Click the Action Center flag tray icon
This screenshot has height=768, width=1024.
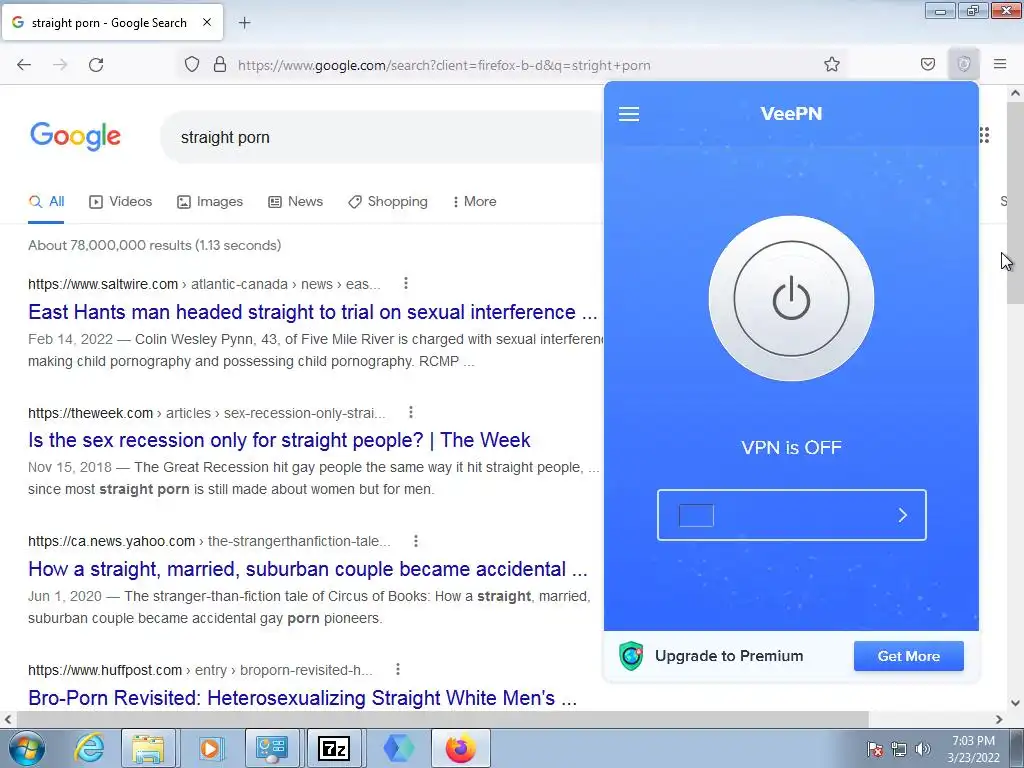[875, 749]
